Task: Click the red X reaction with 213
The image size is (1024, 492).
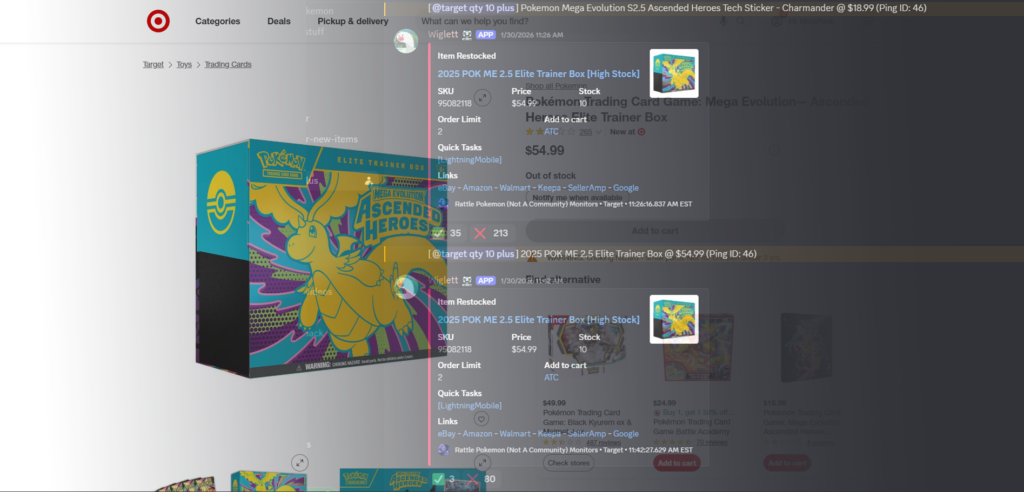Action: (490, 233)
